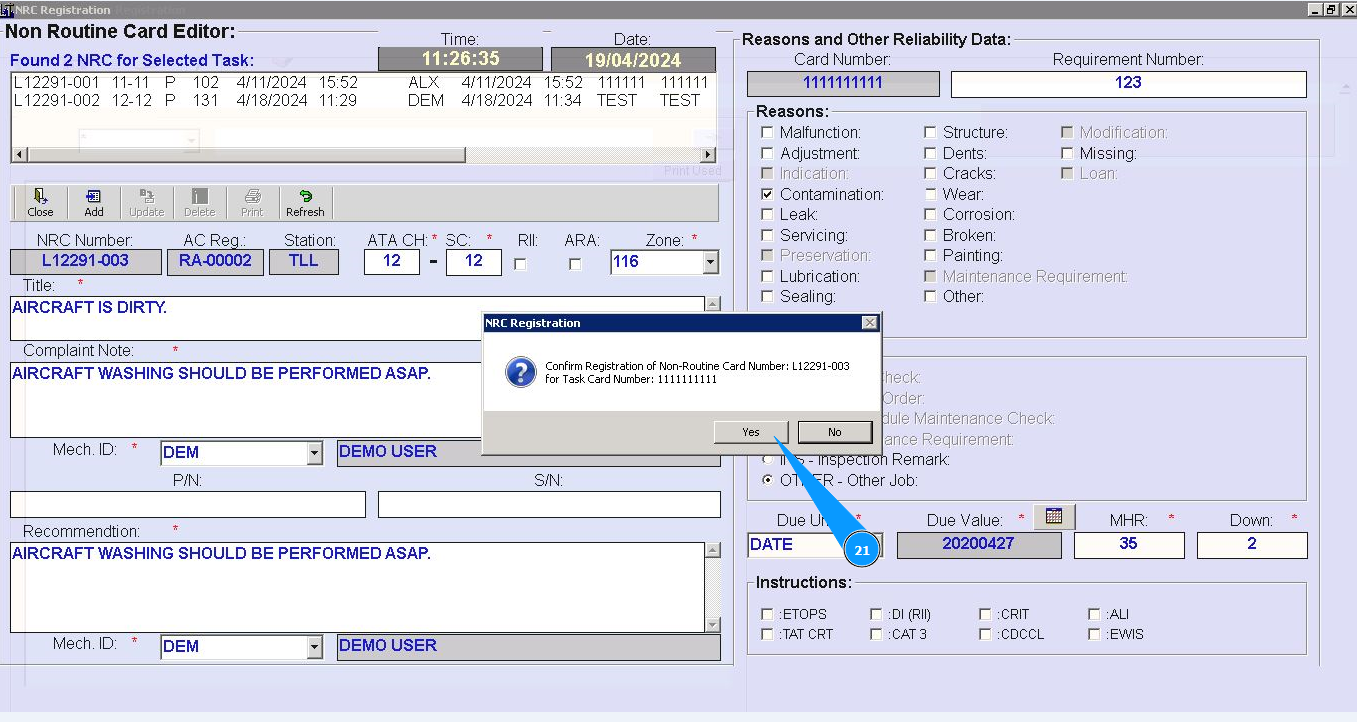This screenshot has width=1357, height=722.
Task: Check the Painting reason checkbox
Action: tap(931, 255)
